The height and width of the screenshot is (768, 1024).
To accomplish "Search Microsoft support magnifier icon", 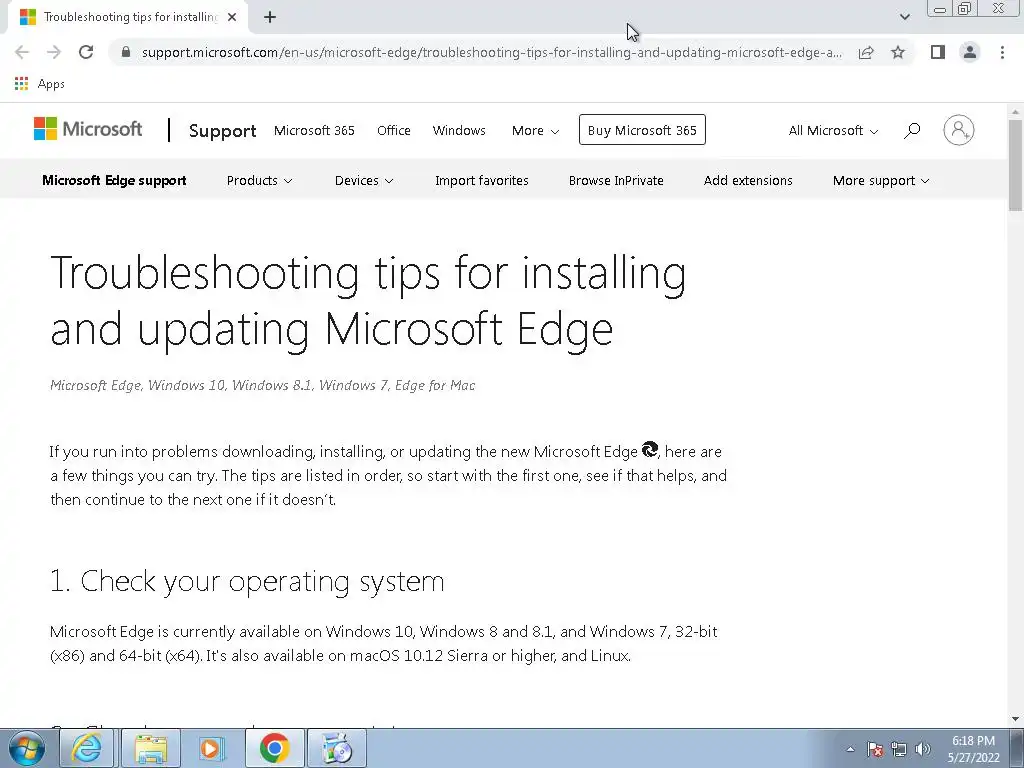I will tap(912, 131).
